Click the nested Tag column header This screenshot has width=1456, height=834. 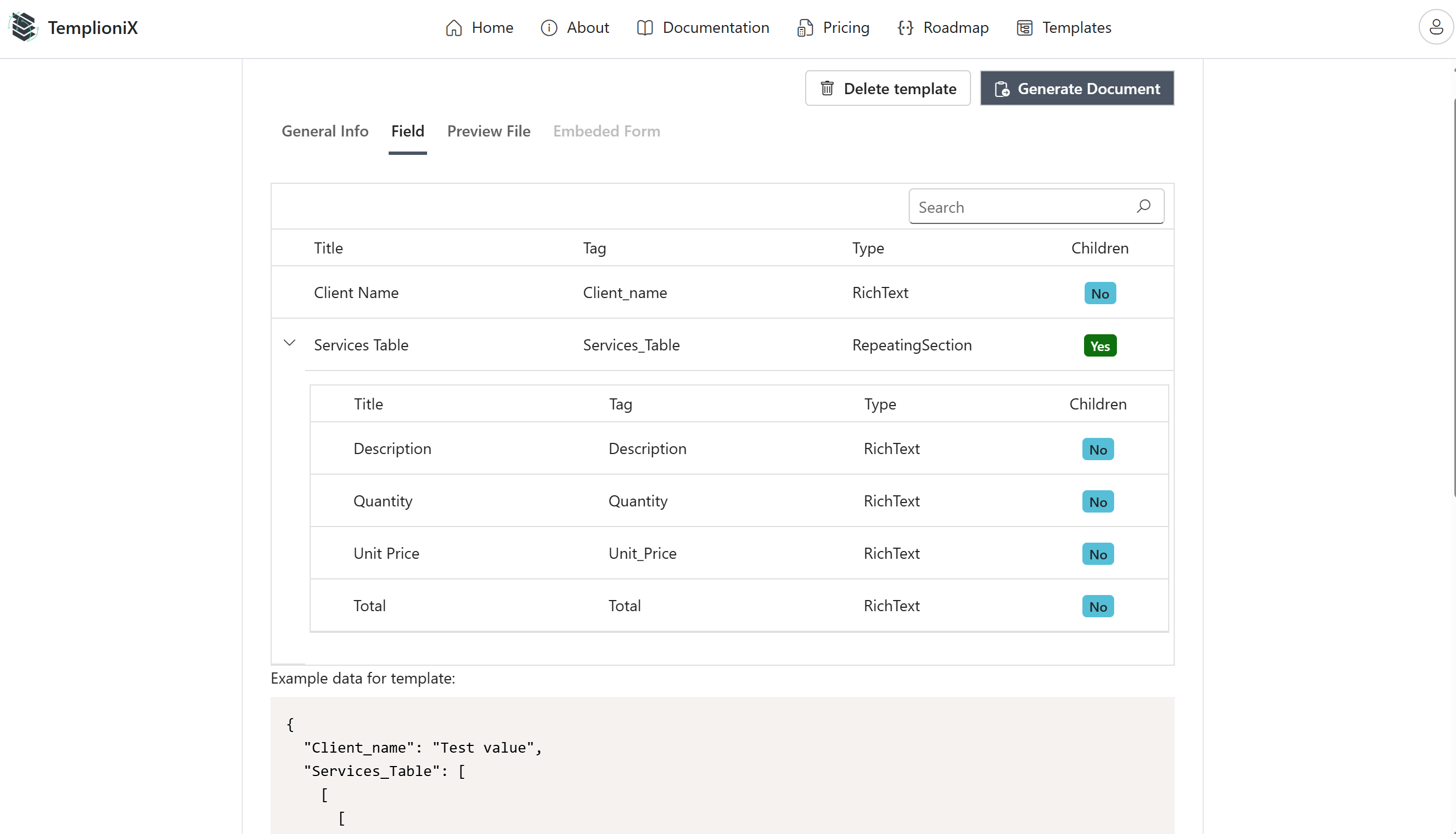(620, 404)
